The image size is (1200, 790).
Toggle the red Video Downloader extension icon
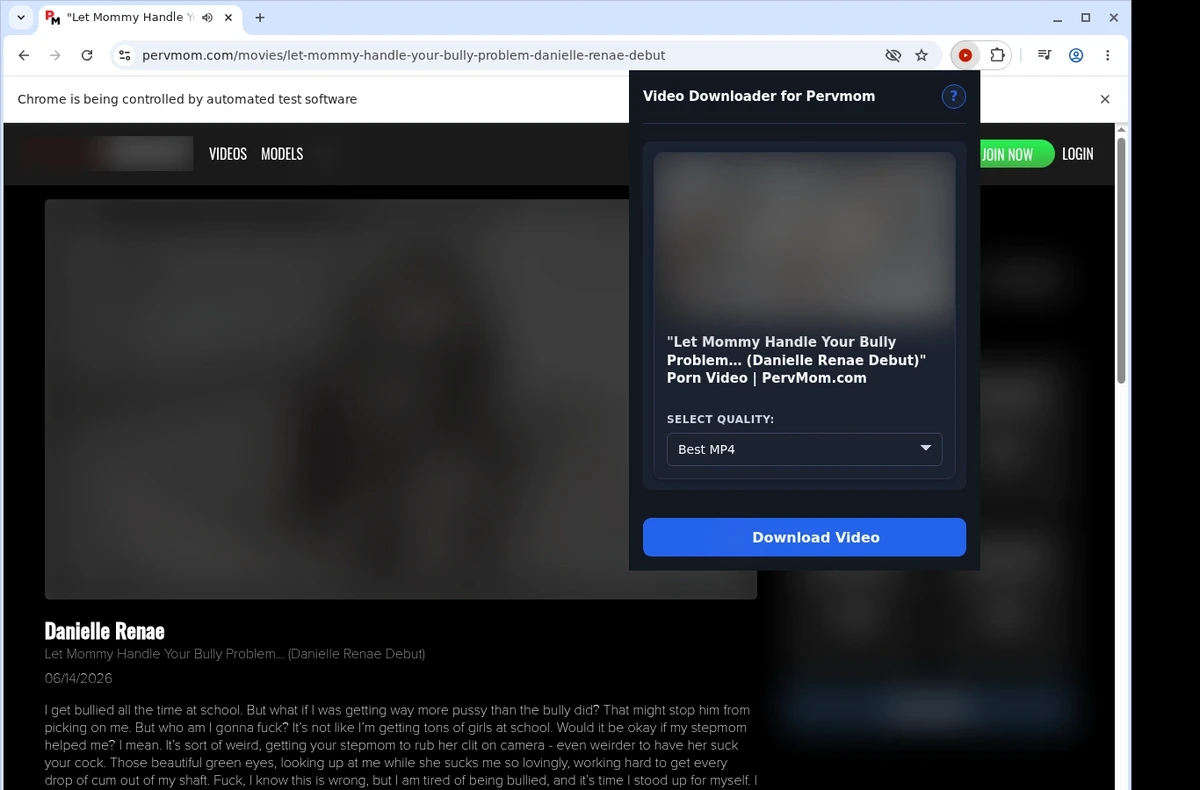(x=965, y=56)
